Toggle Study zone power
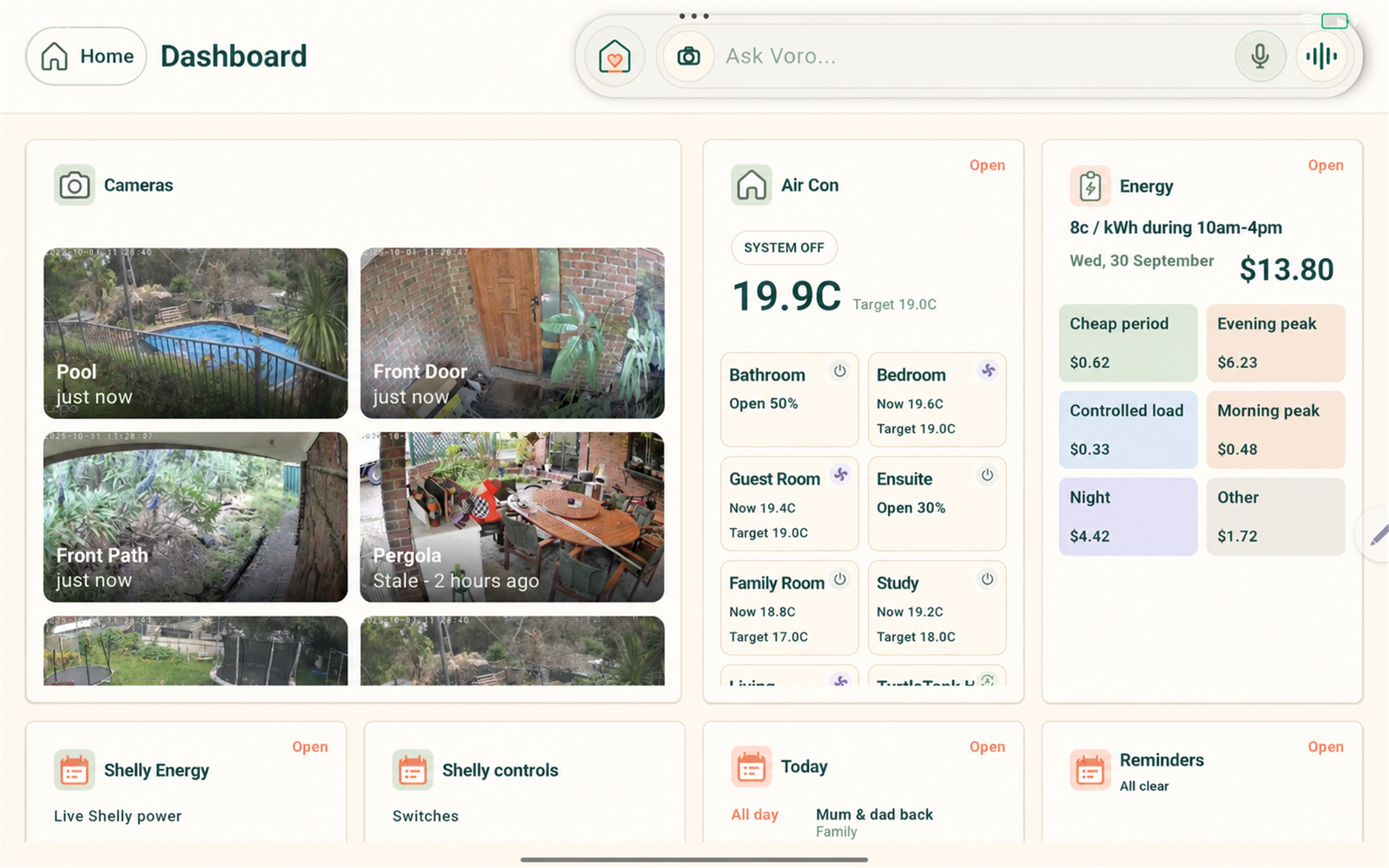The image size is (1389, 868). click(986, 579)
